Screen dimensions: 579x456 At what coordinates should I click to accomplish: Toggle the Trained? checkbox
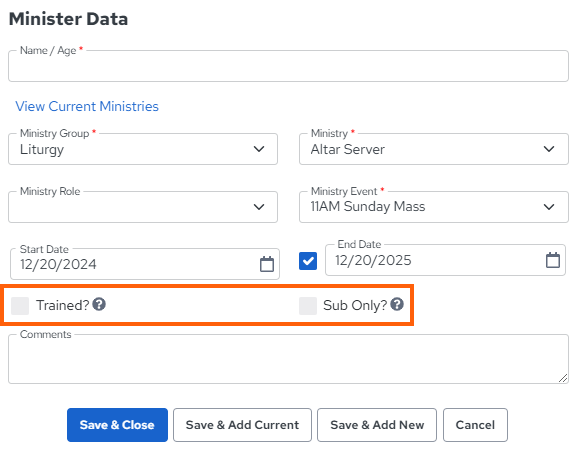point(20,306)
